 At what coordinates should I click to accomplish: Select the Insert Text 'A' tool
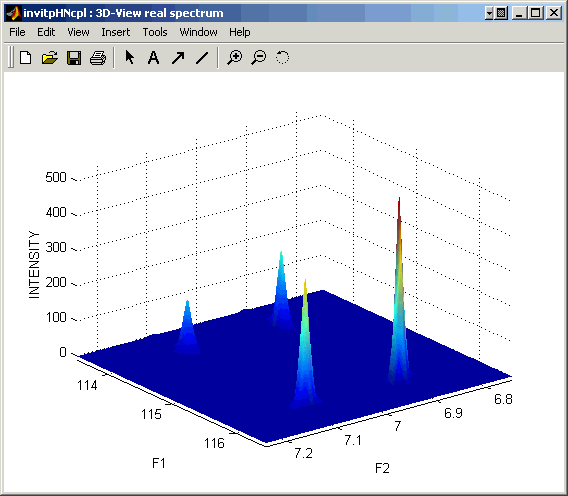154,58
